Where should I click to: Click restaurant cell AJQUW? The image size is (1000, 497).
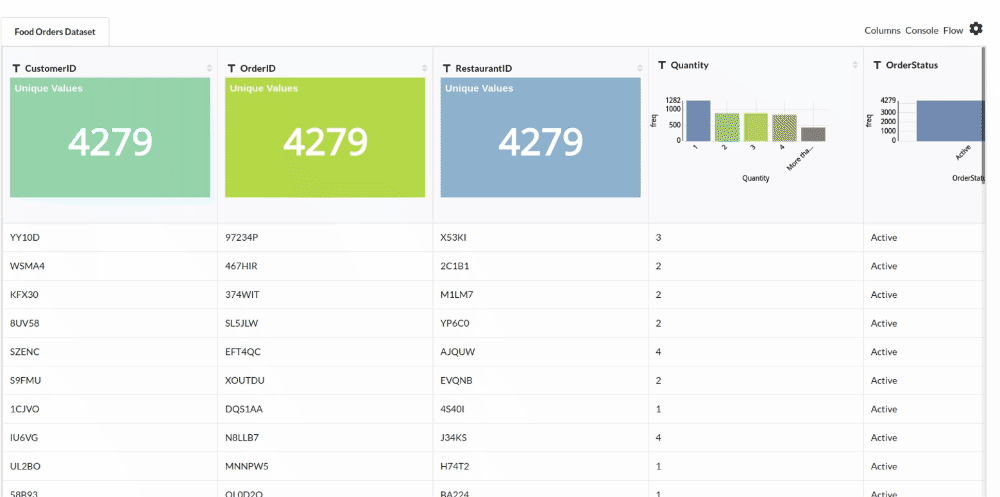point(458,352)
